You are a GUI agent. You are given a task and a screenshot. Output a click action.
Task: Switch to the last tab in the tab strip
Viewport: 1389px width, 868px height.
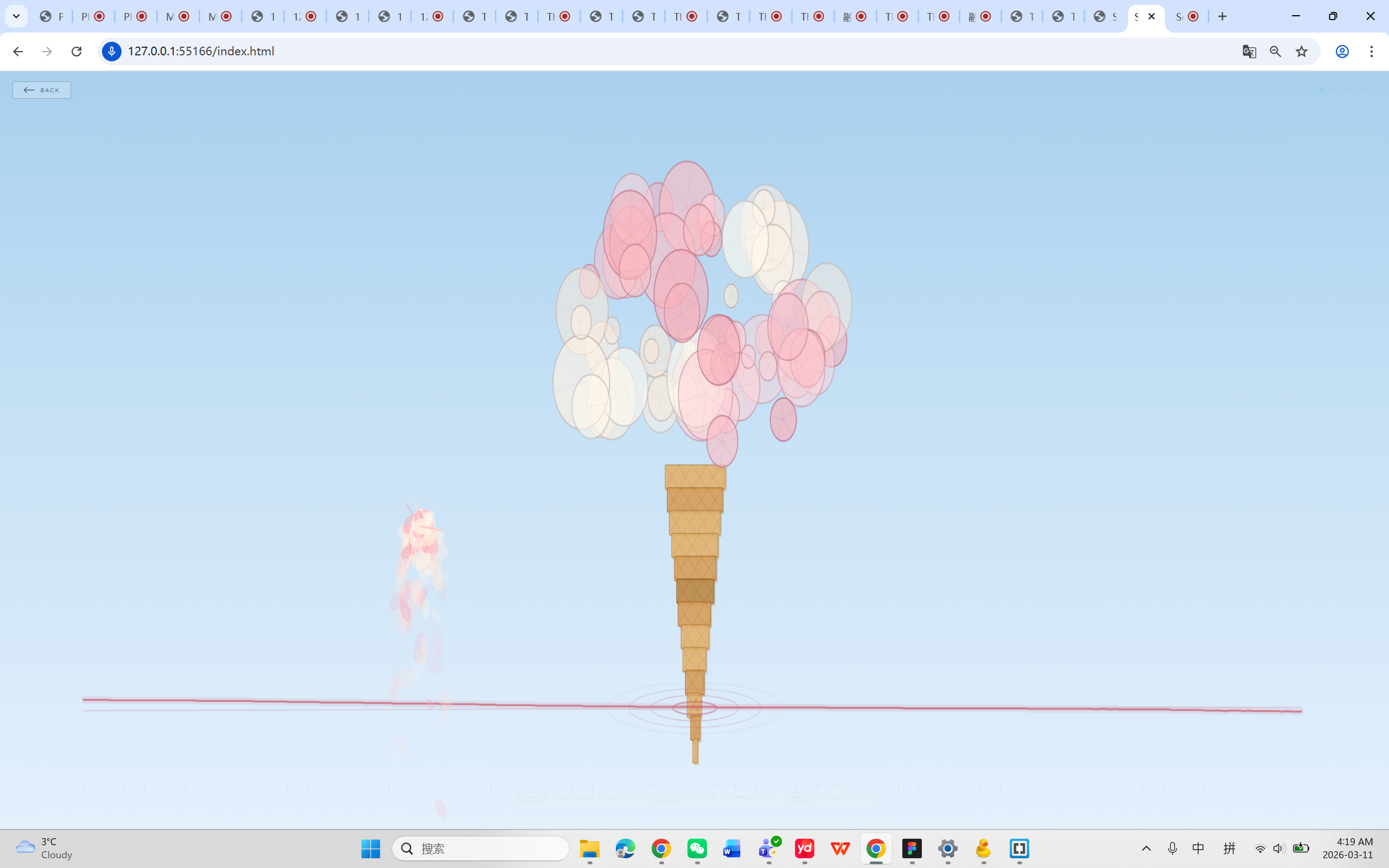coord(1188,16)
